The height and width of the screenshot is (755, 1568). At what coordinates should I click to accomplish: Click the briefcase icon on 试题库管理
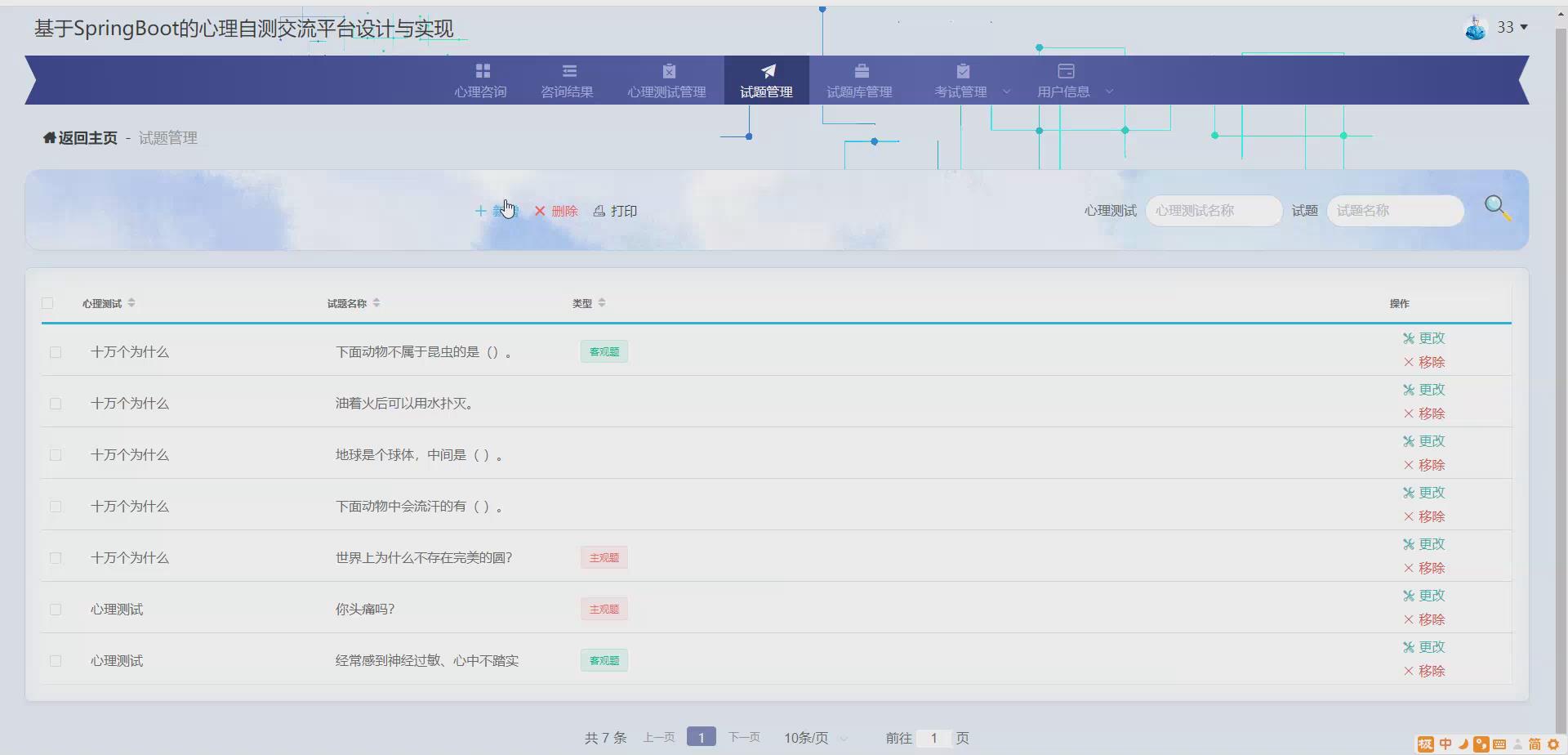coord(859,70)
